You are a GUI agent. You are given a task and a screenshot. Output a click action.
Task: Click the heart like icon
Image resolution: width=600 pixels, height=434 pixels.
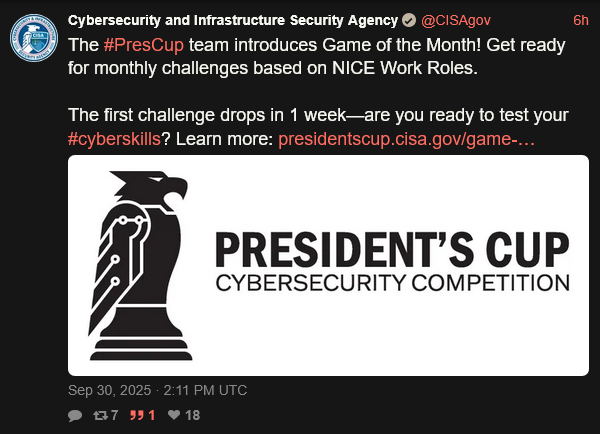[174, 415]
